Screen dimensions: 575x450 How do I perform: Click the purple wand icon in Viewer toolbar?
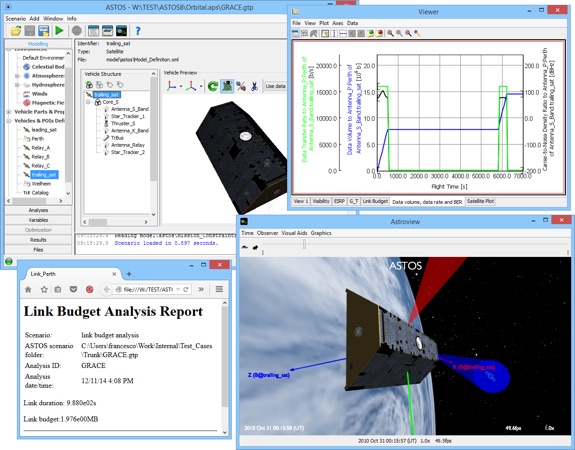pyautogui.click(x=417, y=33)
